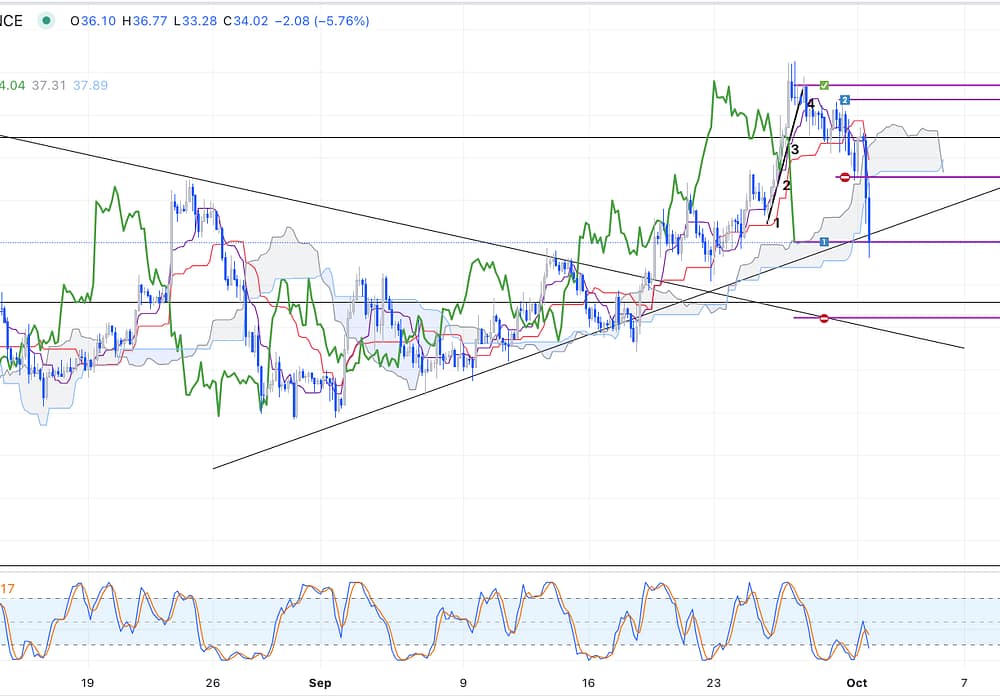Select Elliott wave label 2
Screen dimensions: 1000x700
tap(786, 185)
